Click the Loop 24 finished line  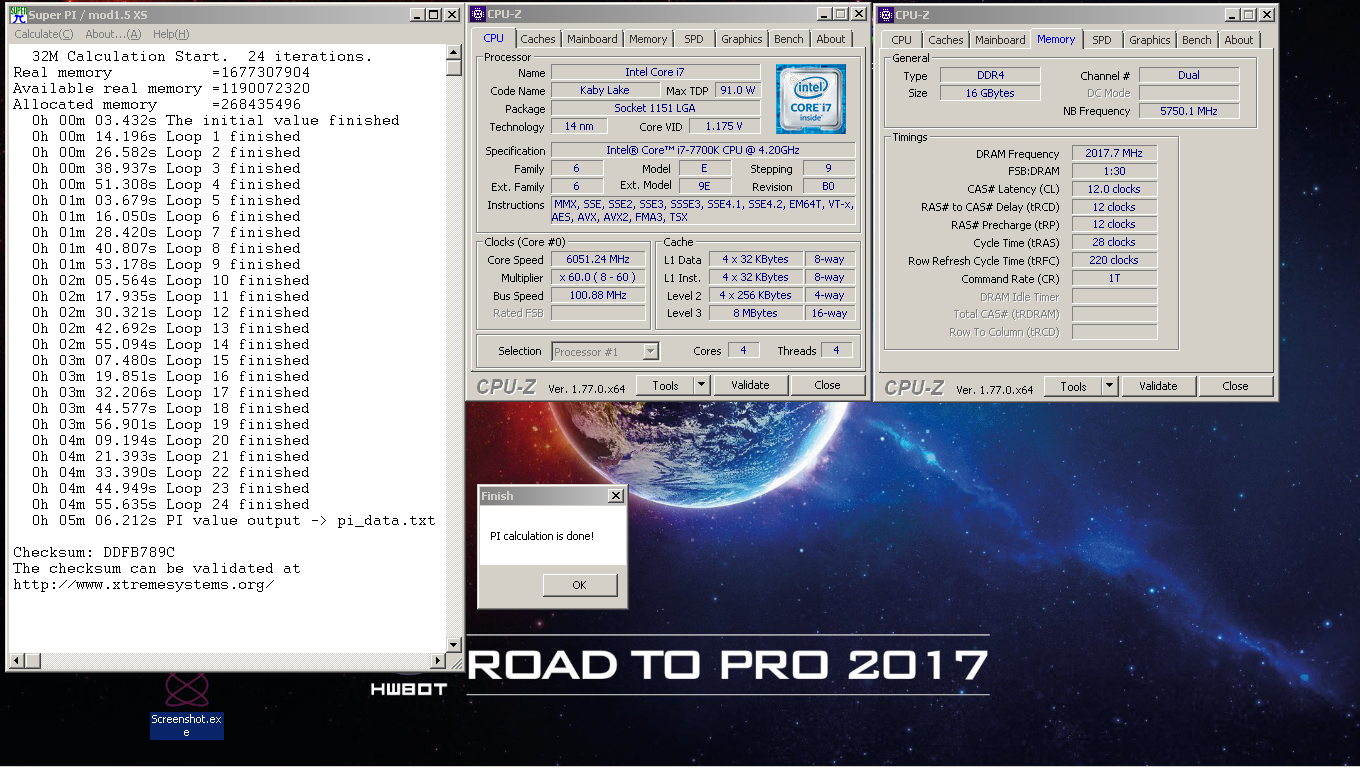[171, 504]
